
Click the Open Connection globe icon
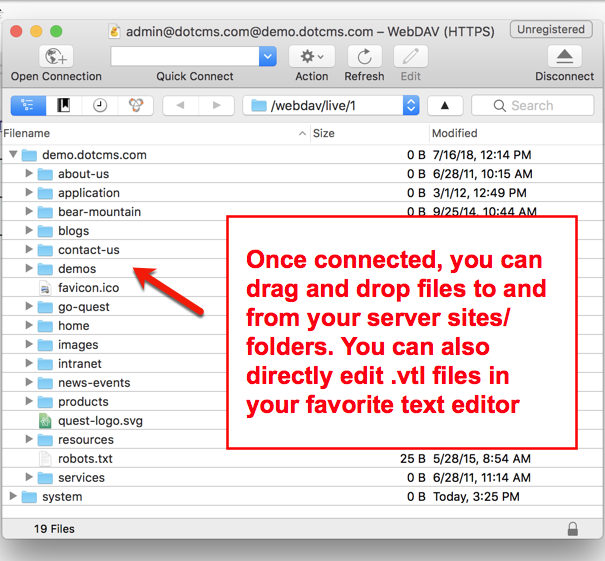tap(56, 57)
